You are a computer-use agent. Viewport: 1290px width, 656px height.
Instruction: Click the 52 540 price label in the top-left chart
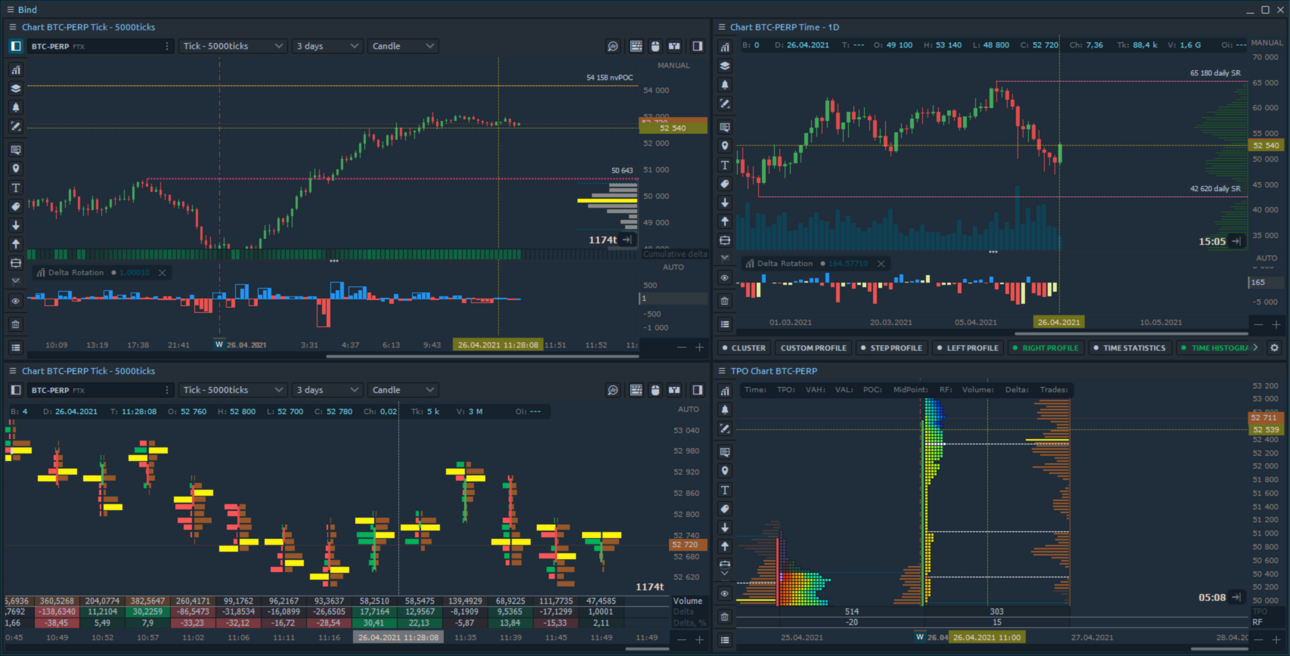click(674, 128)
